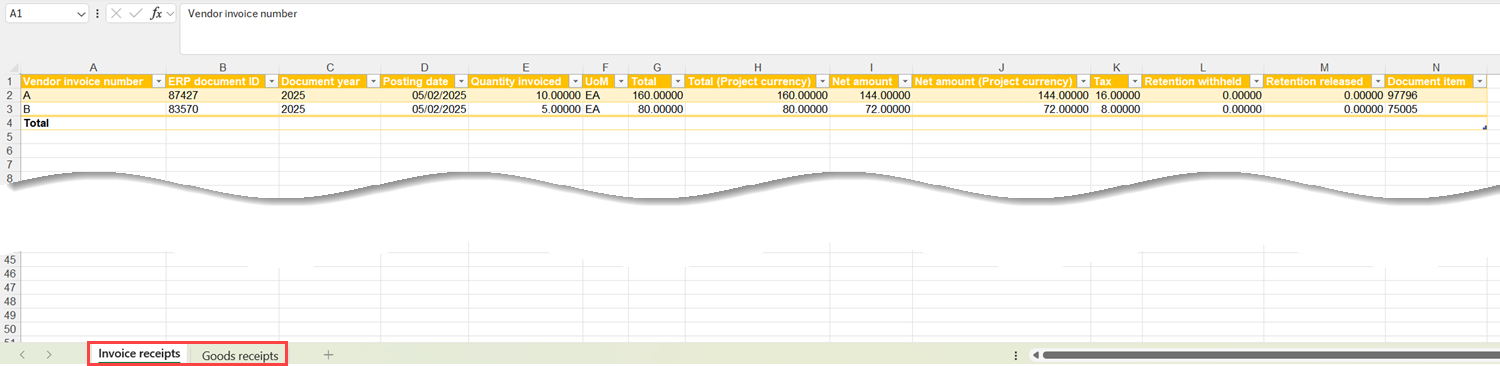
Task: Select row 3 header
Action: click(10, 109)
